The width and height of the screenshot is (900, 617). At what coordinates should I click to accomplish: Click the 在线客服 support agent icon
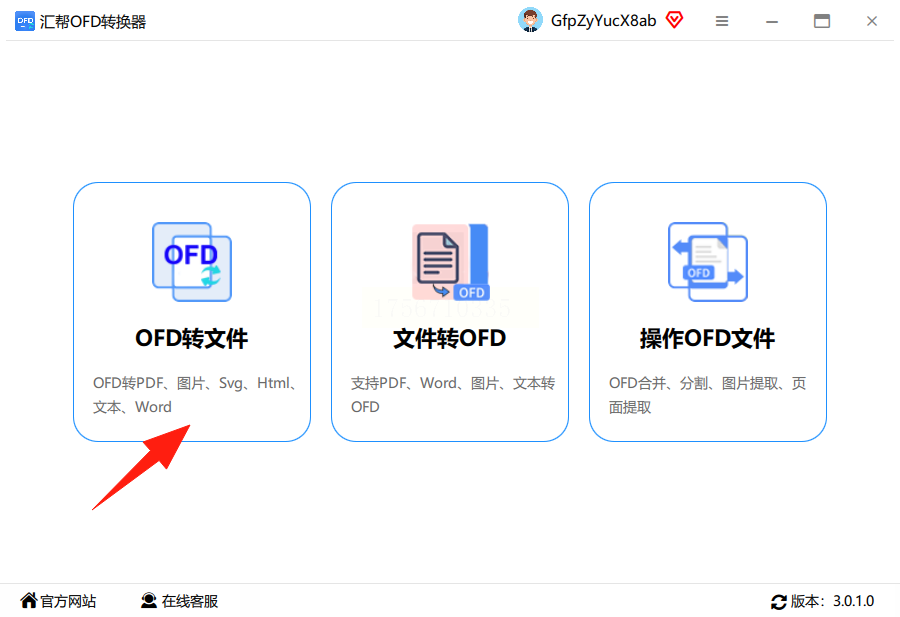point(149,600)
